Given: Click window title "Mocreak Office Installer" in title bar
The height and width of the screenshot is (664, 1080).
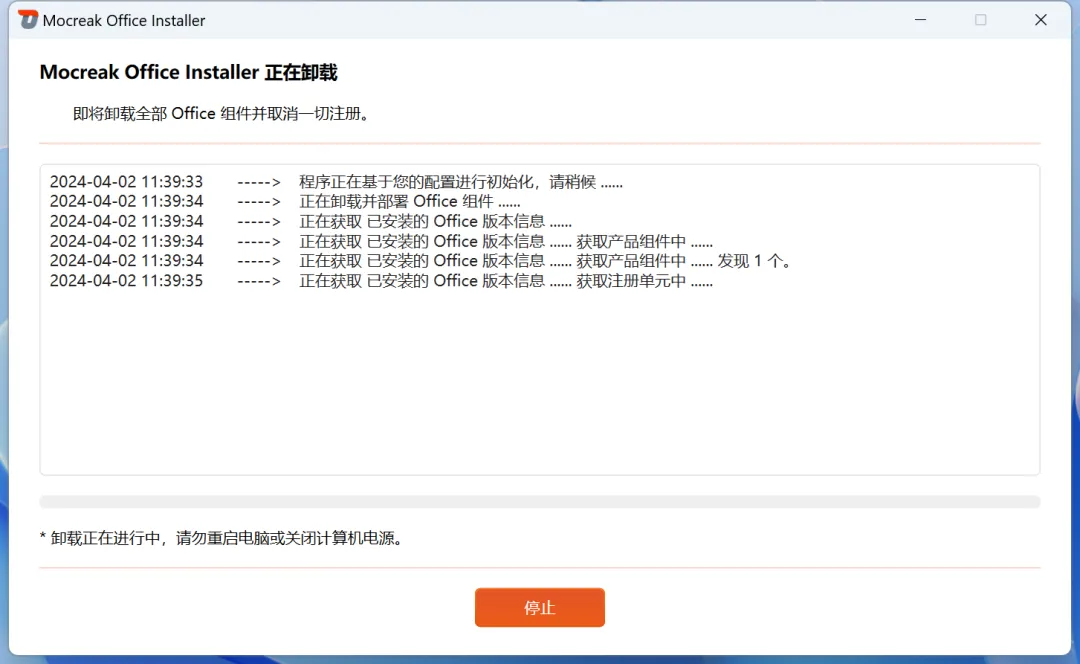Looking at the screenshot, I should (x=124, y=21).
